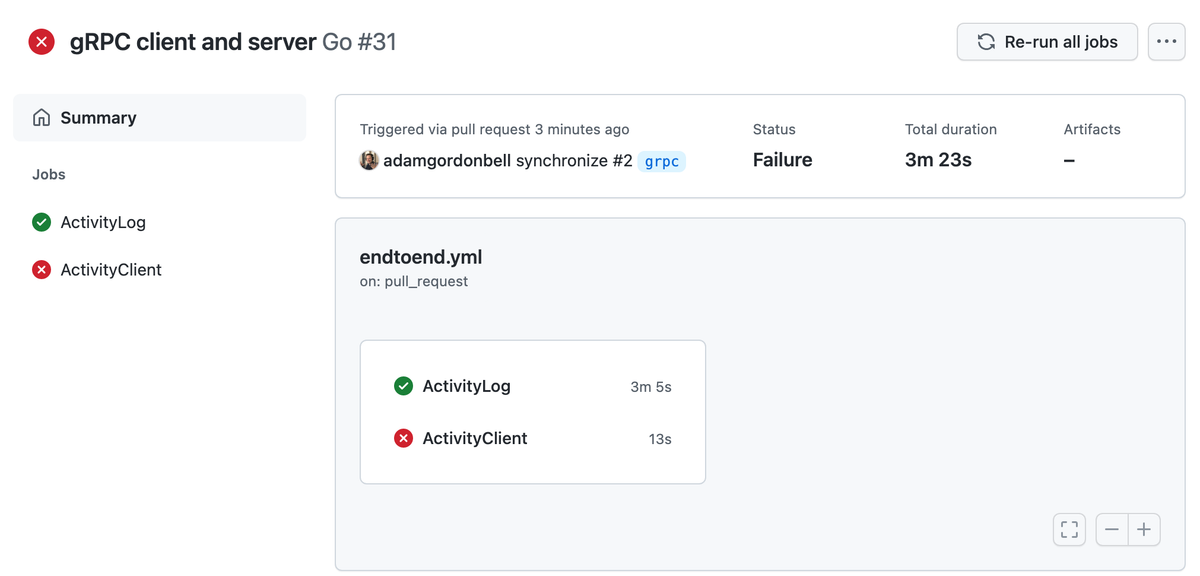The image size is (1200, 576).
Task: Expand the workflow graph to fullscreen
Action: tap(1068, 529)
